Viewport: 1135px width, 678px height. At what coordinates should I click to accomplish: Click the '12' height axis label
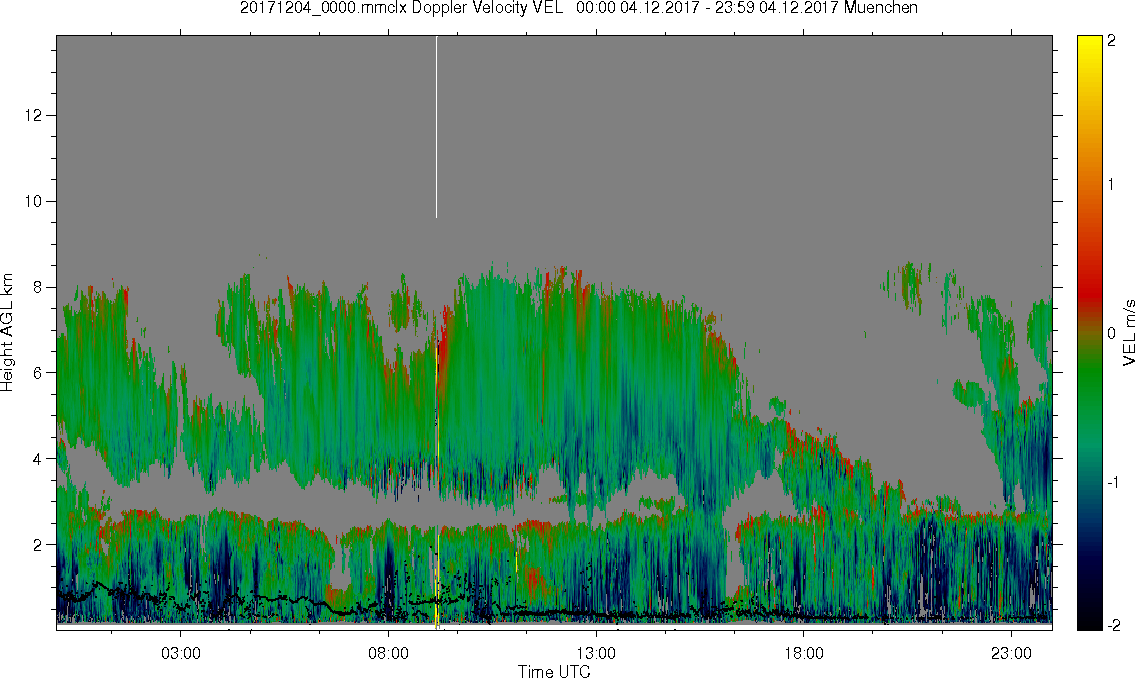point(33,116)
